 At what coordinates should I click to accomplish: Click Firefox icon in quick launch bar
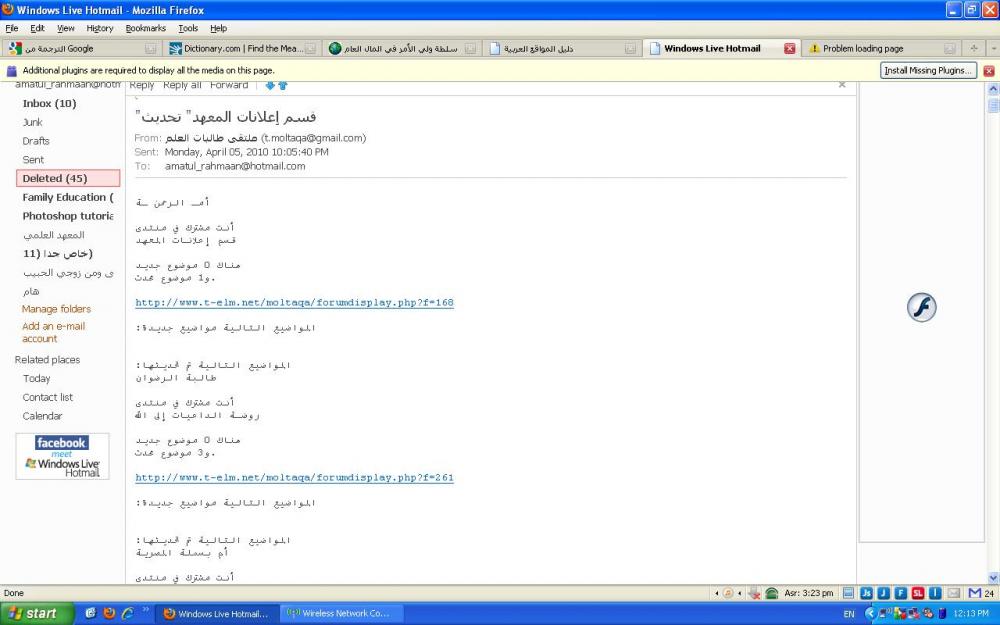(x=109, y=613)
